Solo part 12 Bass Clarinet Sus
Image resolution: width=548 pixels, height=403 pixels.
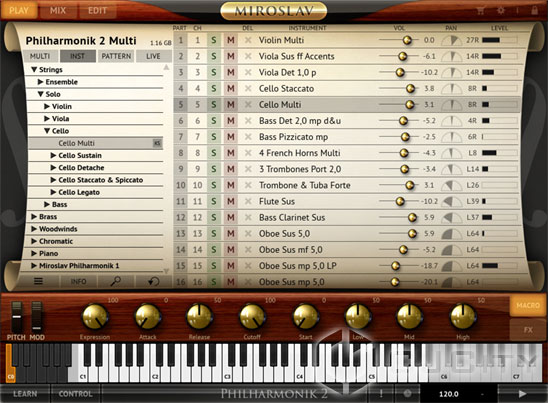coord(214,217)
